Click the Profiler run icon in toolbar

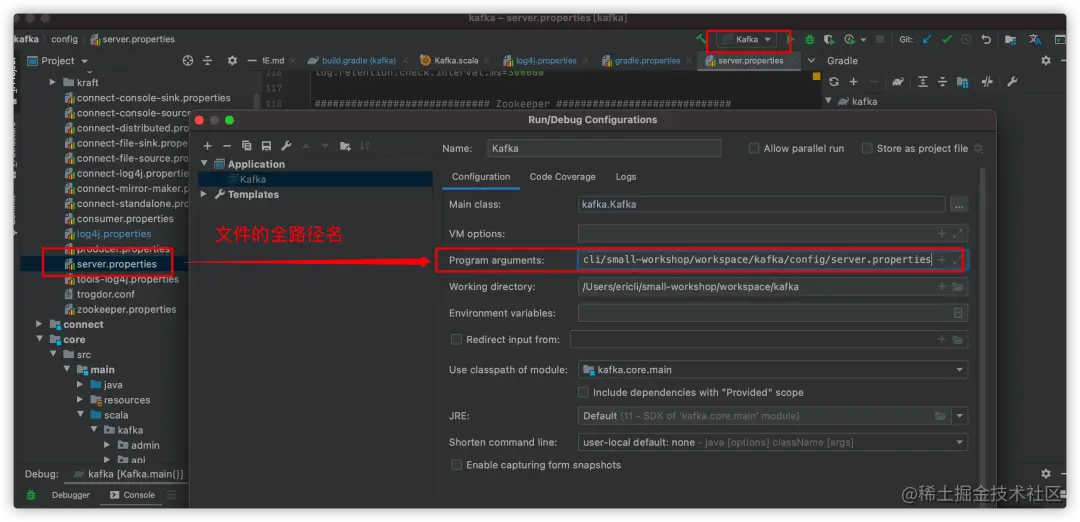click(850, 40)
